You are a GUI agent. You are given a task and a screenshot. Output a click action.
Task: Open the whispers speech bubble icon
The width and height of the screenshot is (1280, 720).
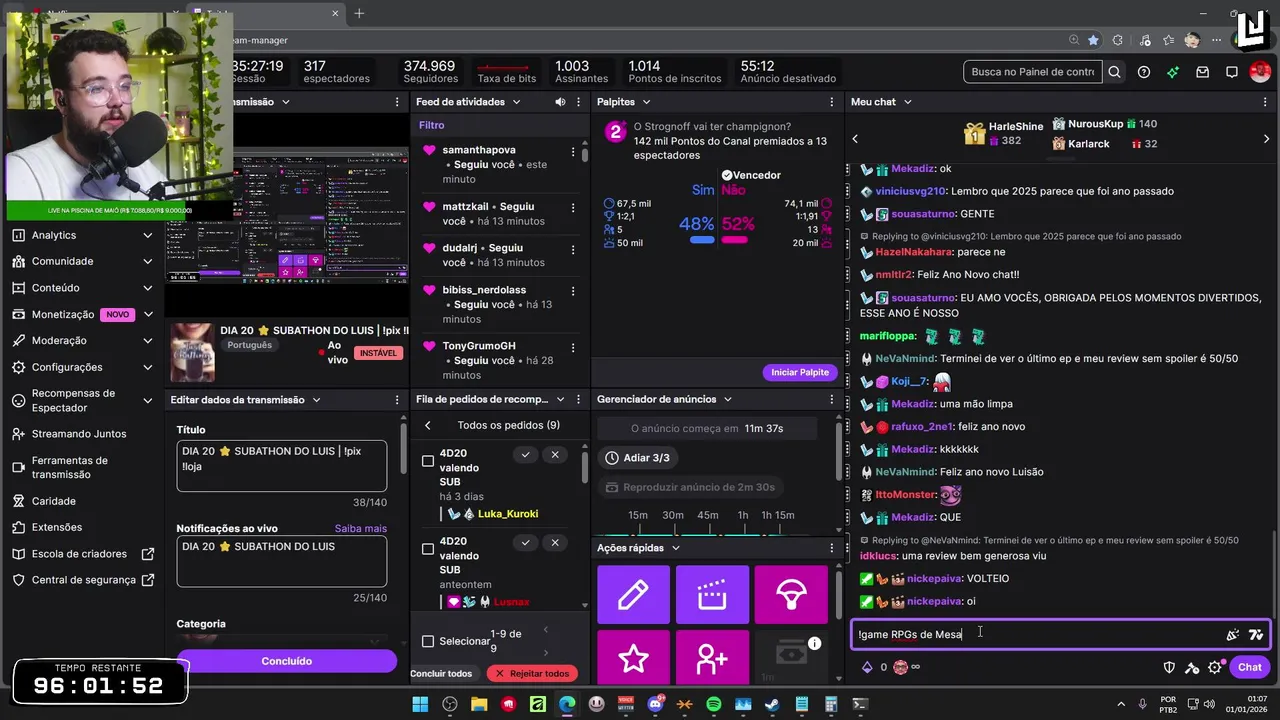[x=1232, y=72]
